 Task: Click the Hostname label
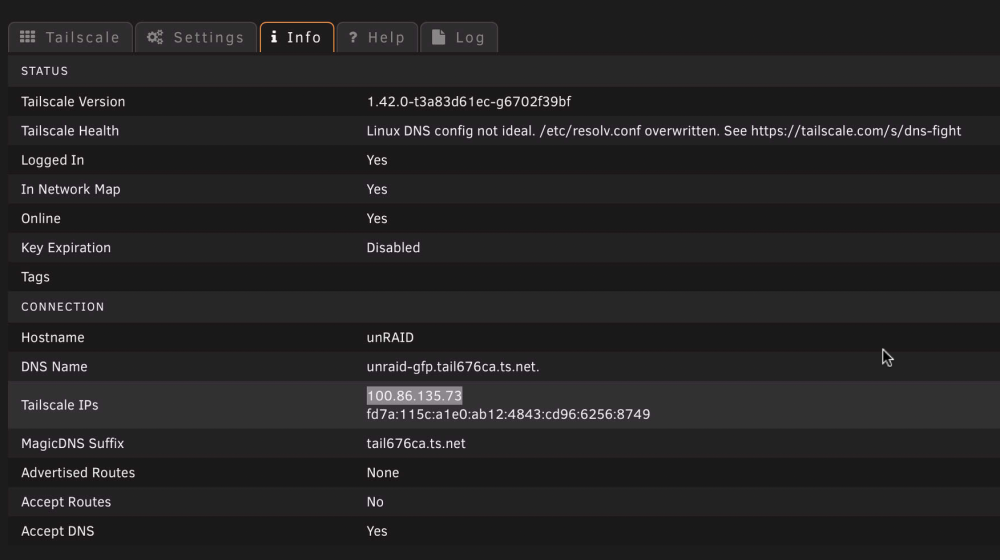[x=52, y=337]
